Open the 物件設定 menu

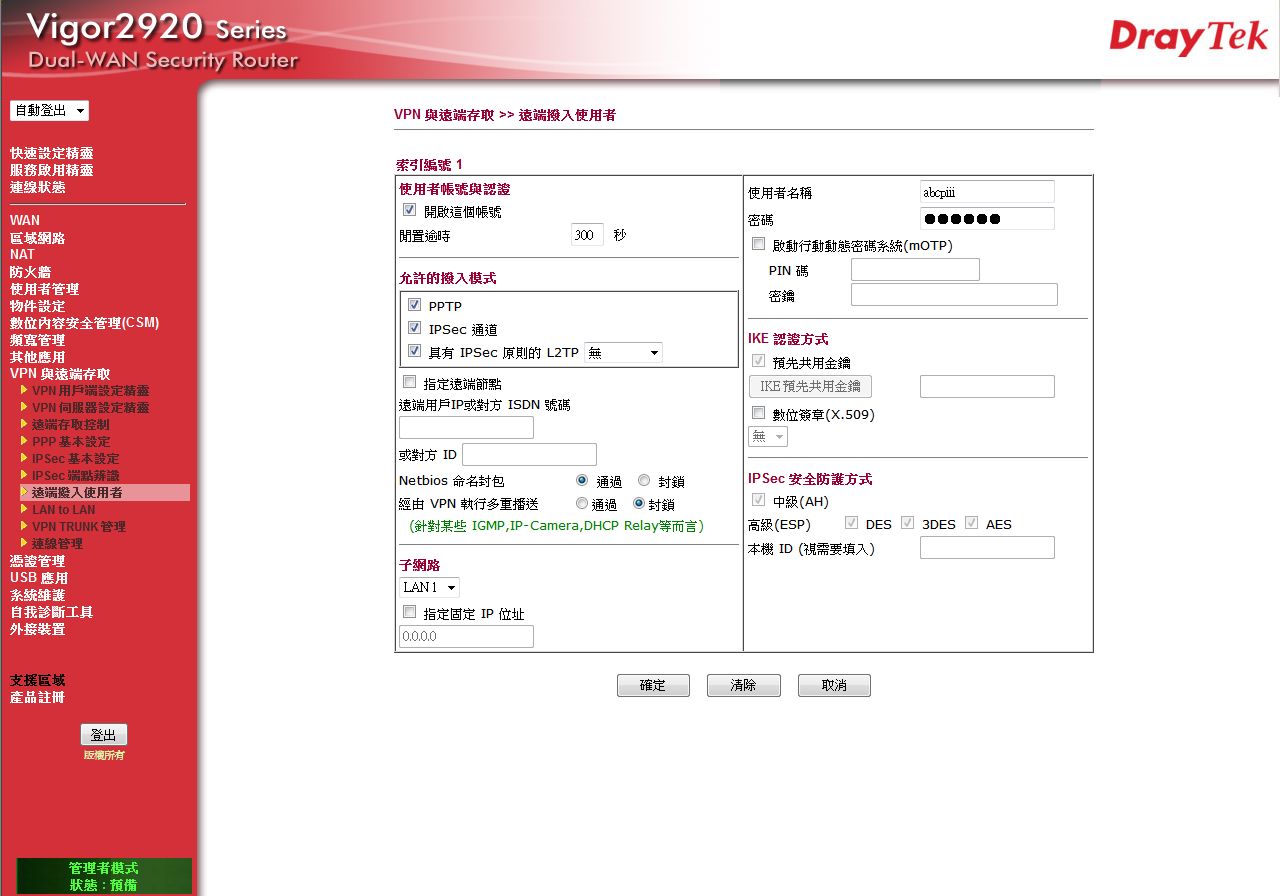point(38,306)
